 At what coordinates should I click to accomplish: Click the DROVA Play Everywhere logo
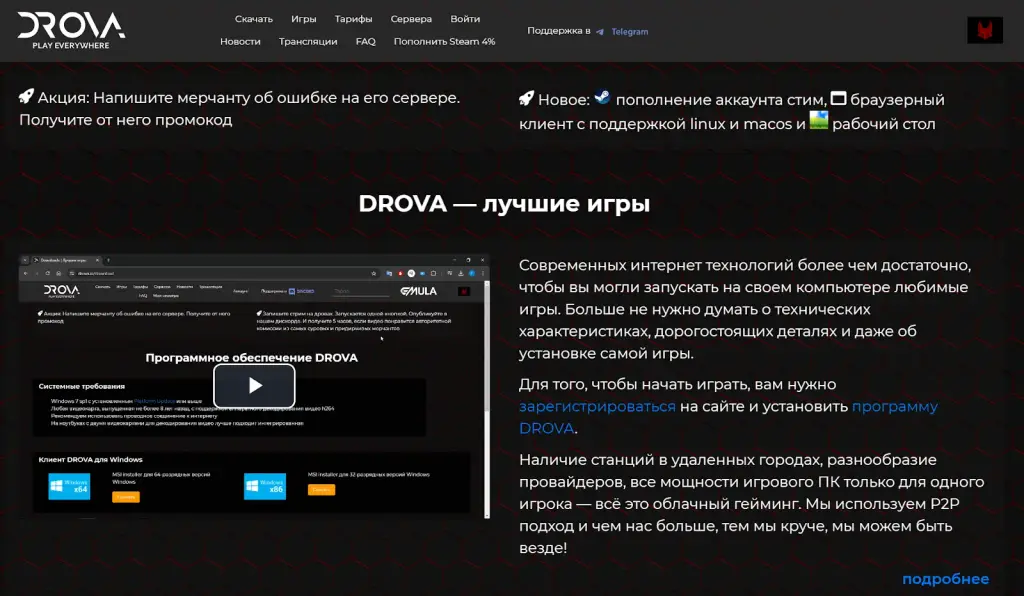71,30
